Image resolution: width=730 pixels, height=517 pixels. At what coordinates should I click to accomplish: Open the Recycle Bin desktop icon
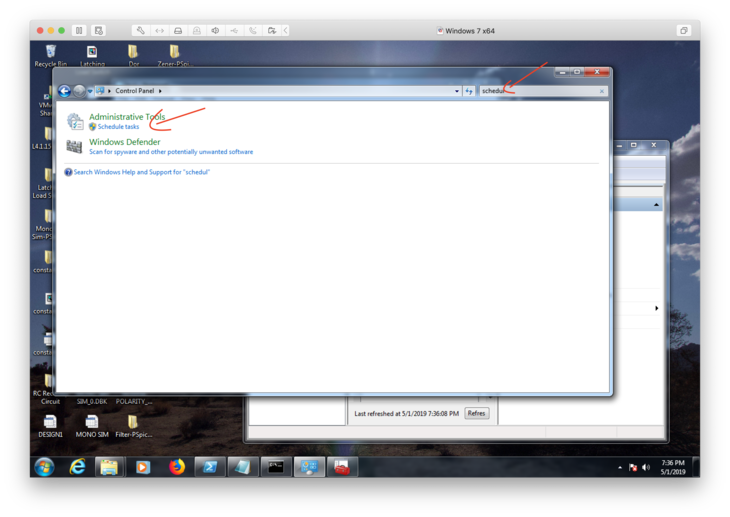(x=51, y=56)
